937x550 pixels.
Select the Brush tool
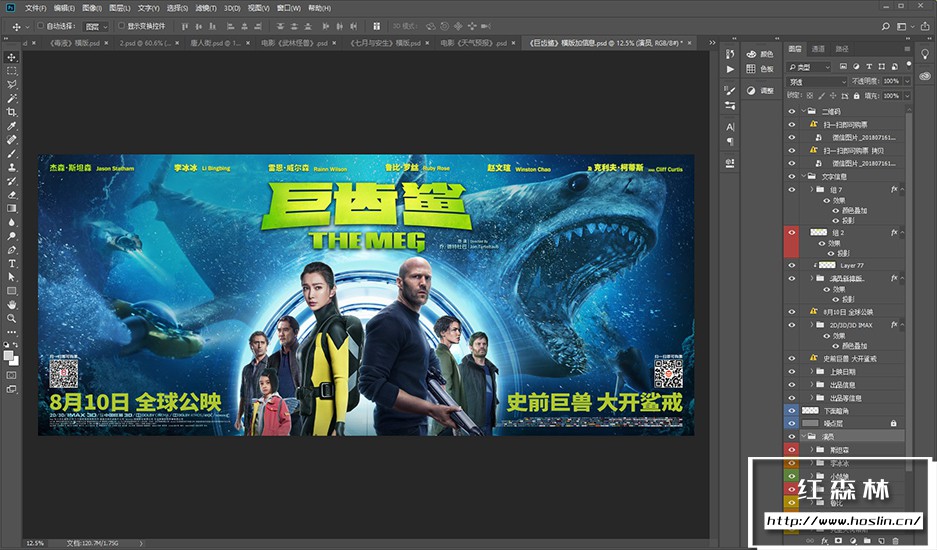(11, 154)
